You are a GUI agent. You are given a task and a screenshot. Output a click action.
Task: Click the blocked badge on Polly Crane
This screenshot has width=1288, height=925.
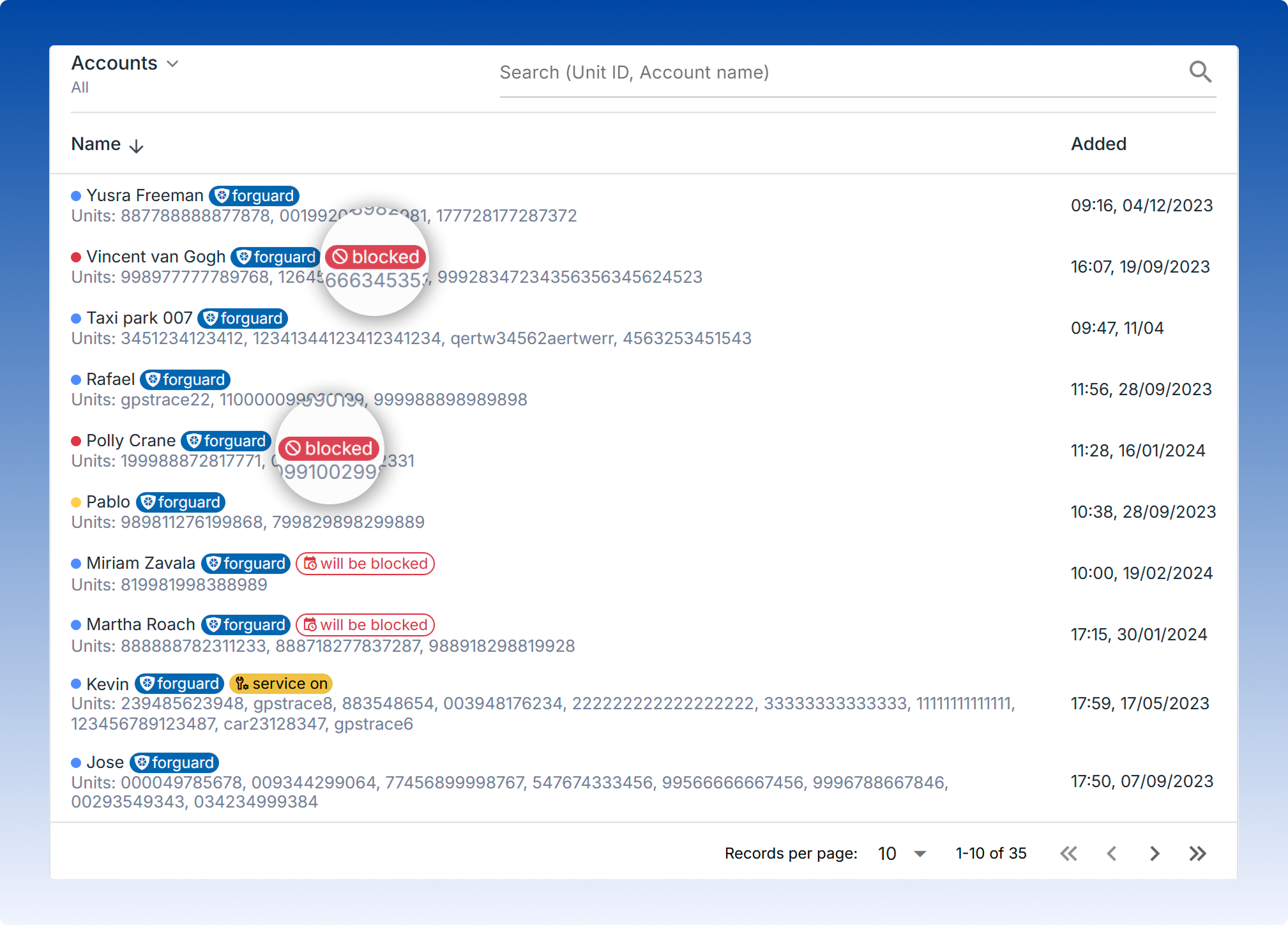pyautogui.click(x=329, y=448)
